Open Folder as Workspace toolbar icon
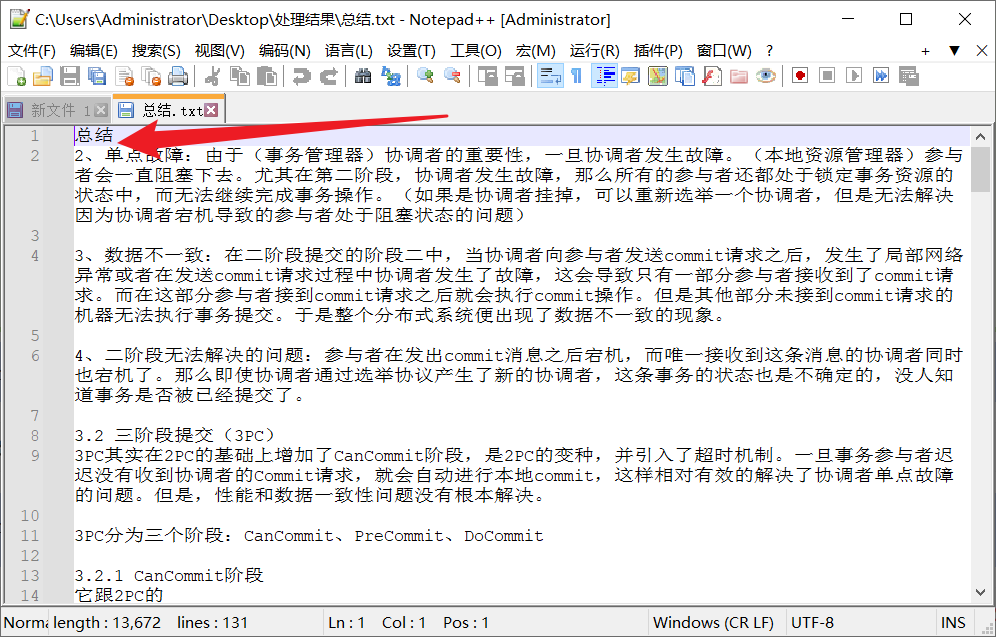 coord(739,76)
